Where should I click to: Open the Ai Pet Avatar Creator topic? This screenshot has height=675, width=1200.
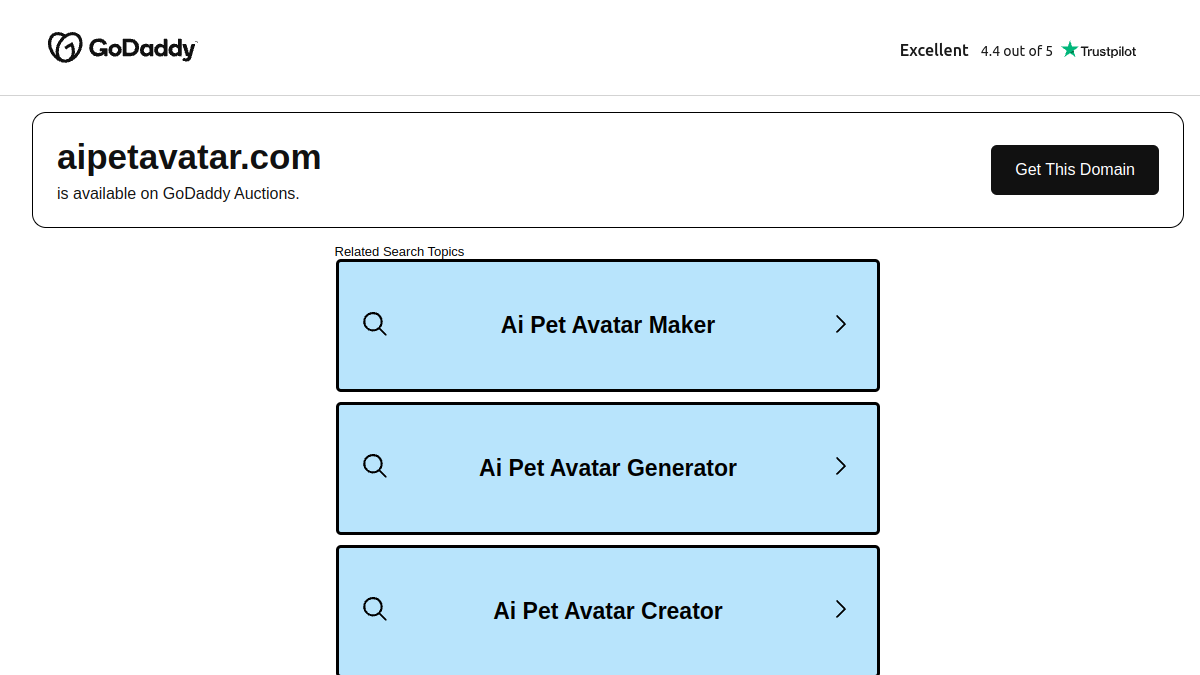point(608,610)
